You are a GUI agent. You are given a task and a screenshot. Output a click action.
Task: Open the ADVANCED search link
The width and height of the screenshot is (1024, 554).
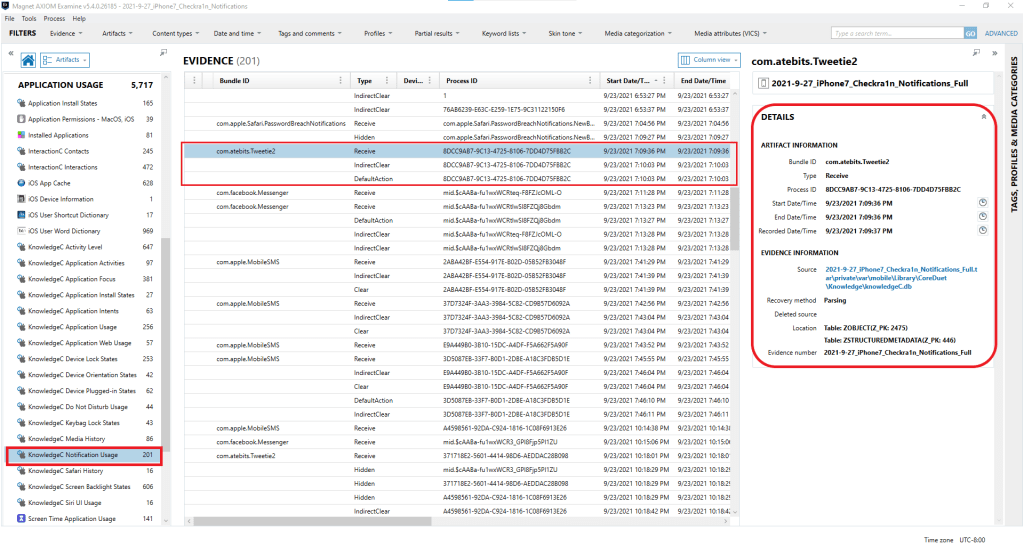pyautogui.click(x=1001, y=33)
